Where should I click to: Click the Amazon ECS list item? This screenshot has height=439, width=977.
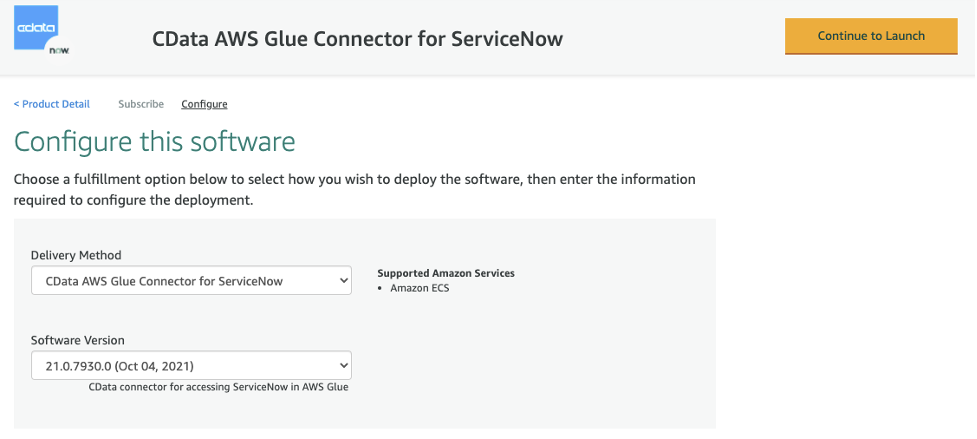click(419, 288)
